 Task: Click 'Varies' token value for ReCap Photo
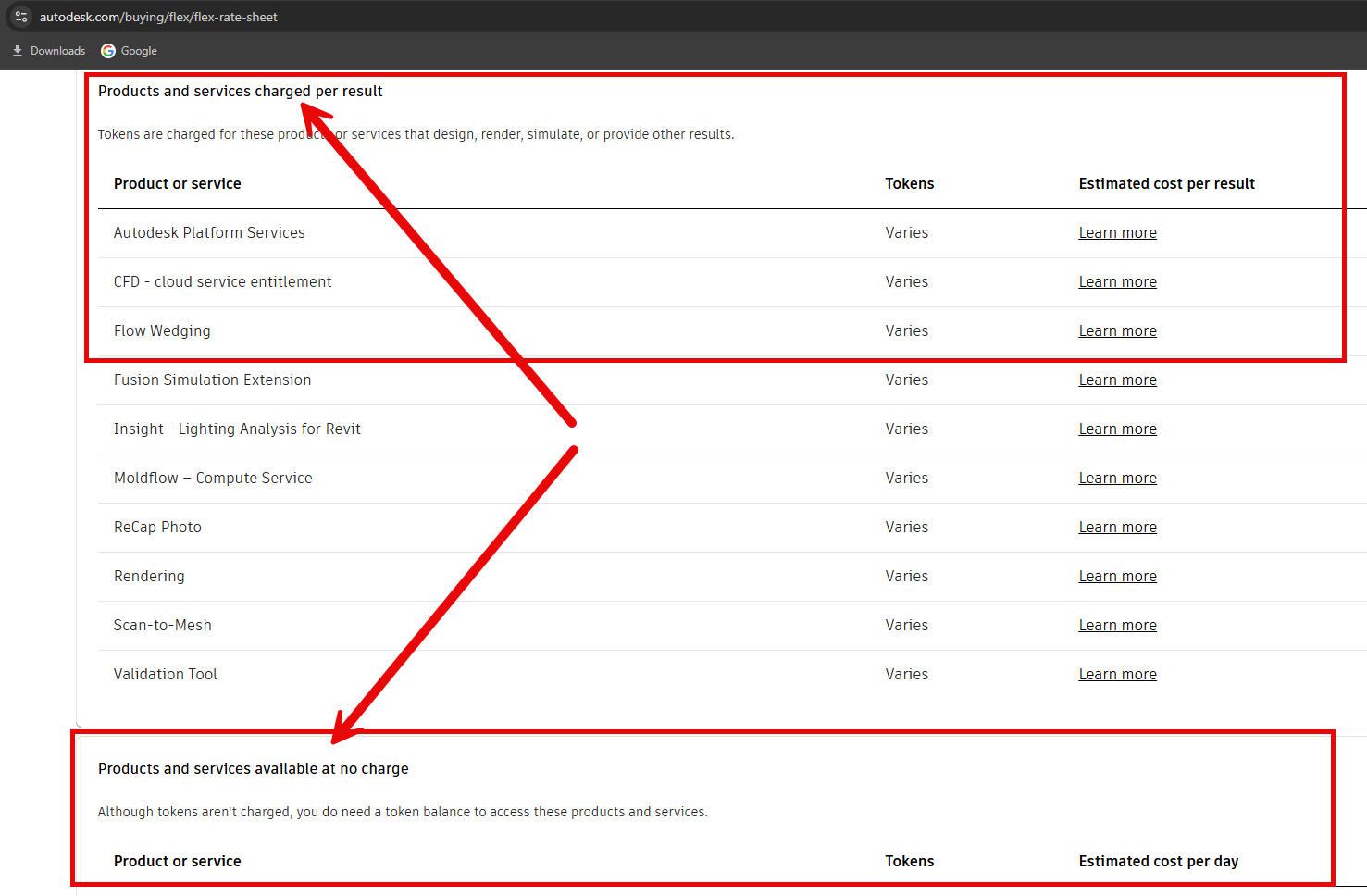[906, 528]
